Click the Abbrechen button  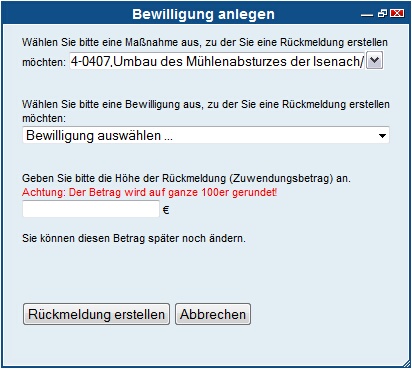pos(213,314)
